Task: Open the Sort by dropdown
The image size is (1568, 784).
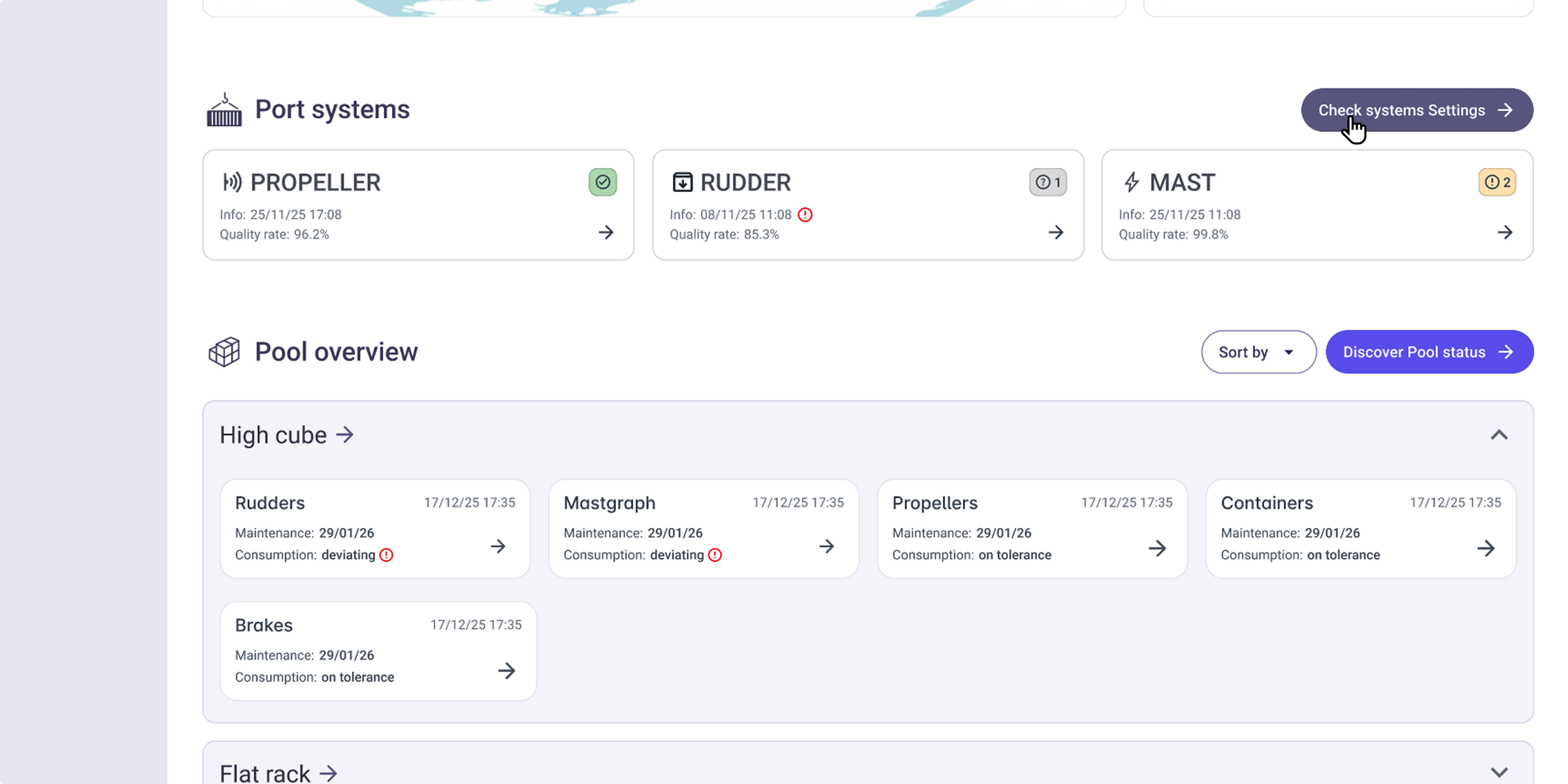Action: (1258, 351)
